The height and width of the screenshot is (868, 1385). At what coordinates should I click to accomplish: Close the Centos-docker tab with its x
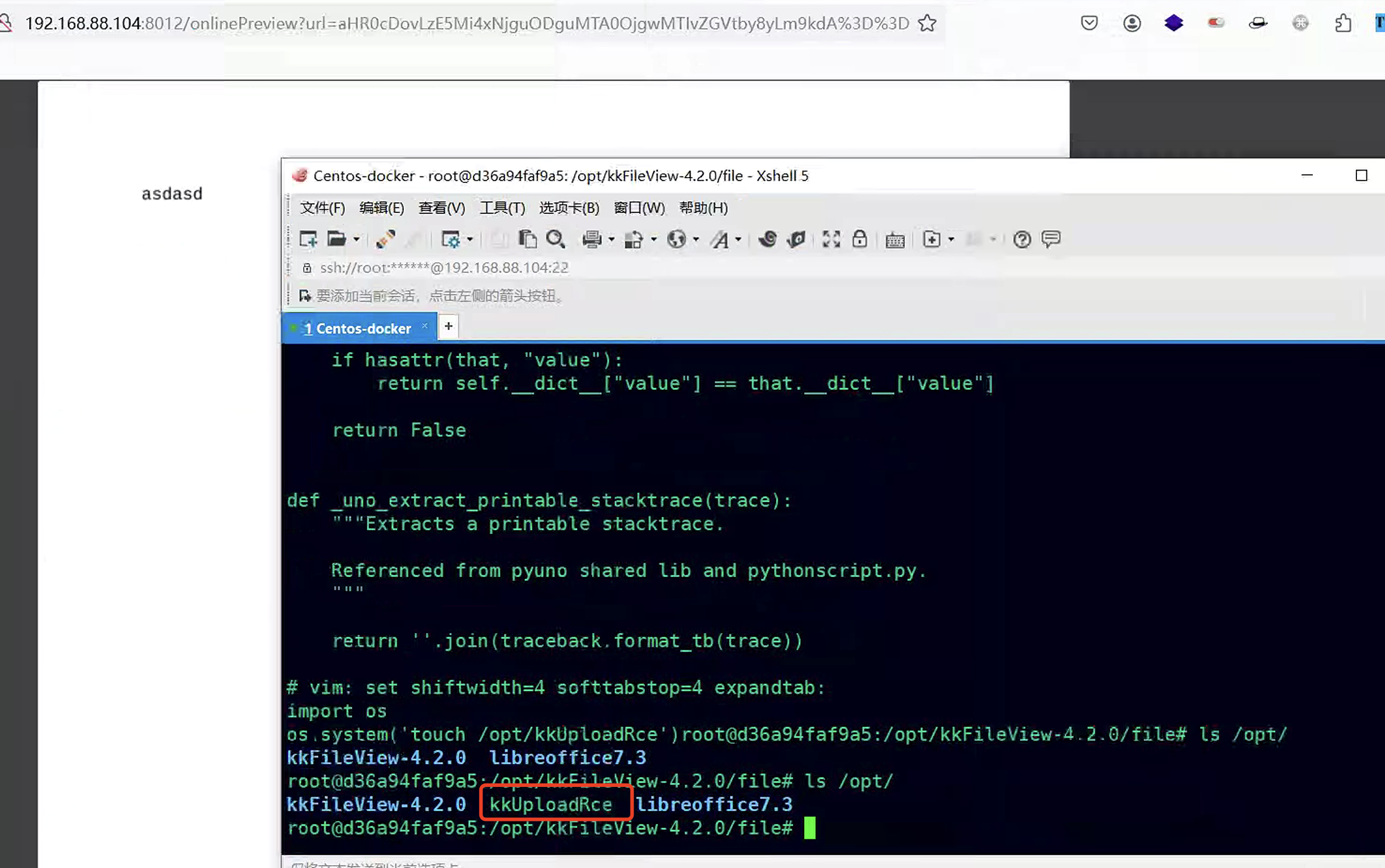[x=425, y=325]
